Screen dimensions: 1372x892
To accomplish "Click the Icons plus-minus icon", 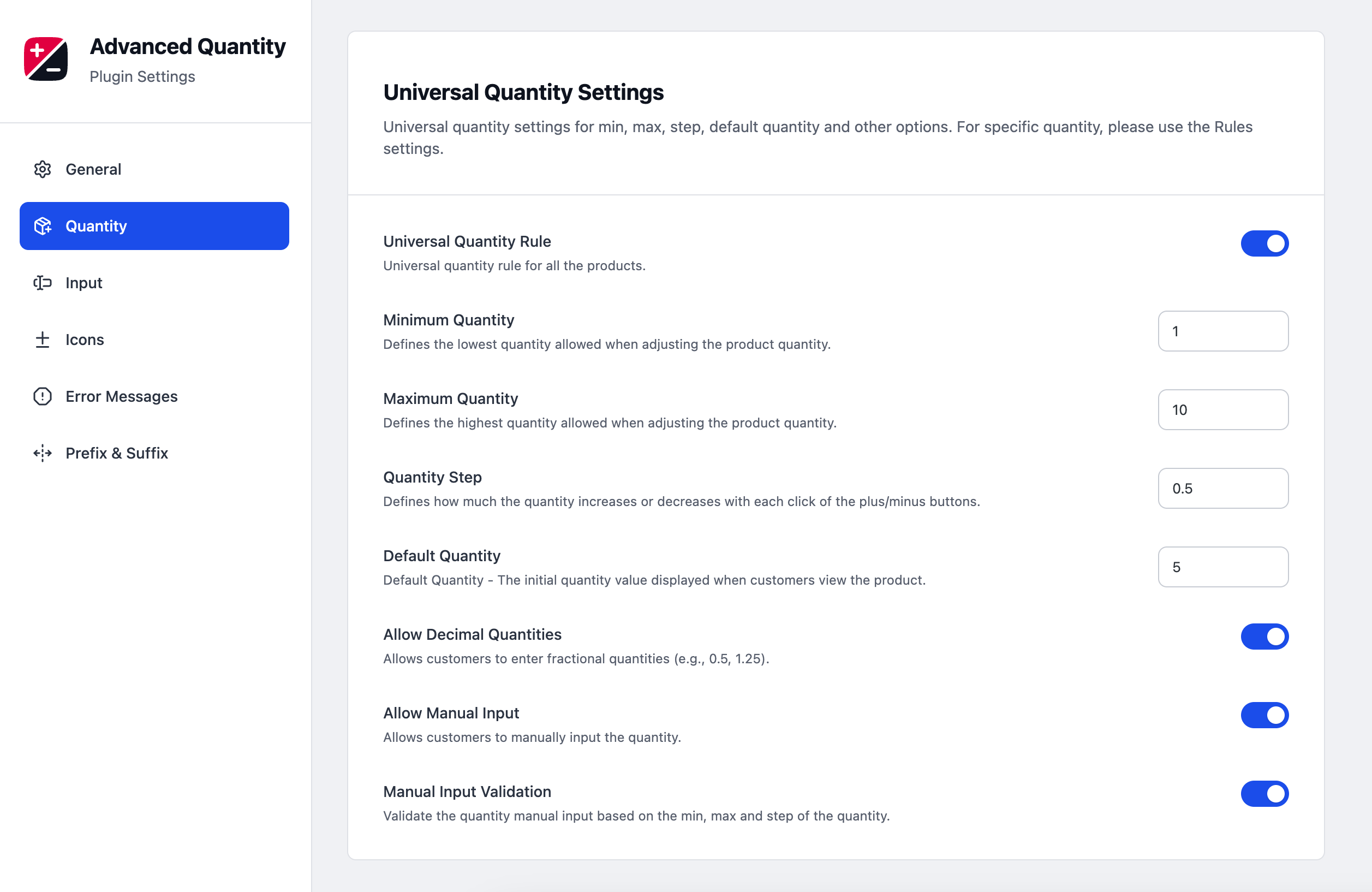I will click(x=43, y=340).
